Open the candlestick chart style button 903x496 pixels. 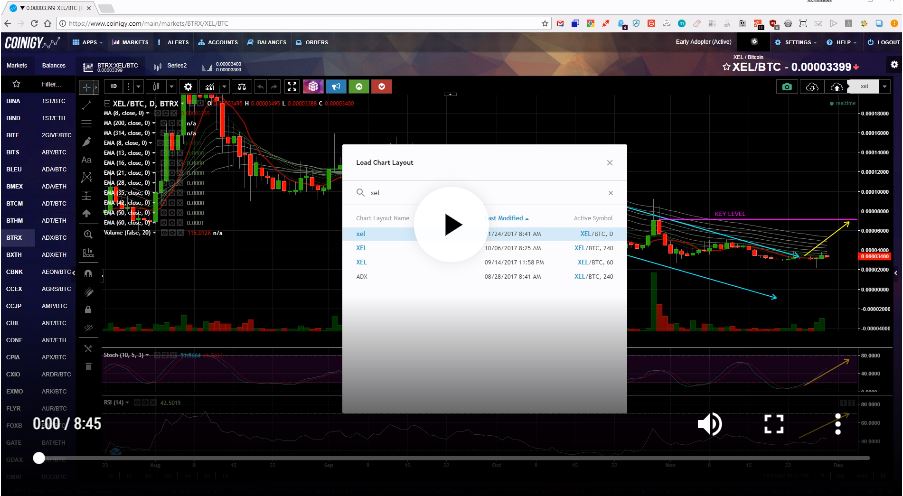coord(156,86)
